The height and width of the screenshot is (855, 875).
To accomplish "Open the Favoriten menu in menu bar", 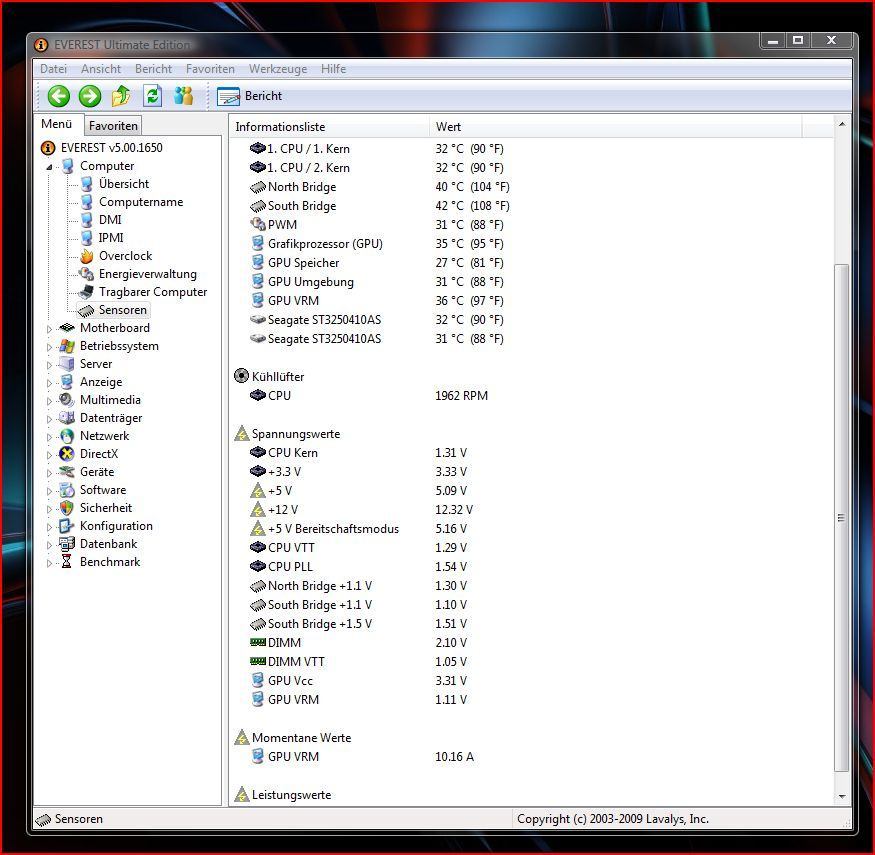I will click(x=210, y=69).
